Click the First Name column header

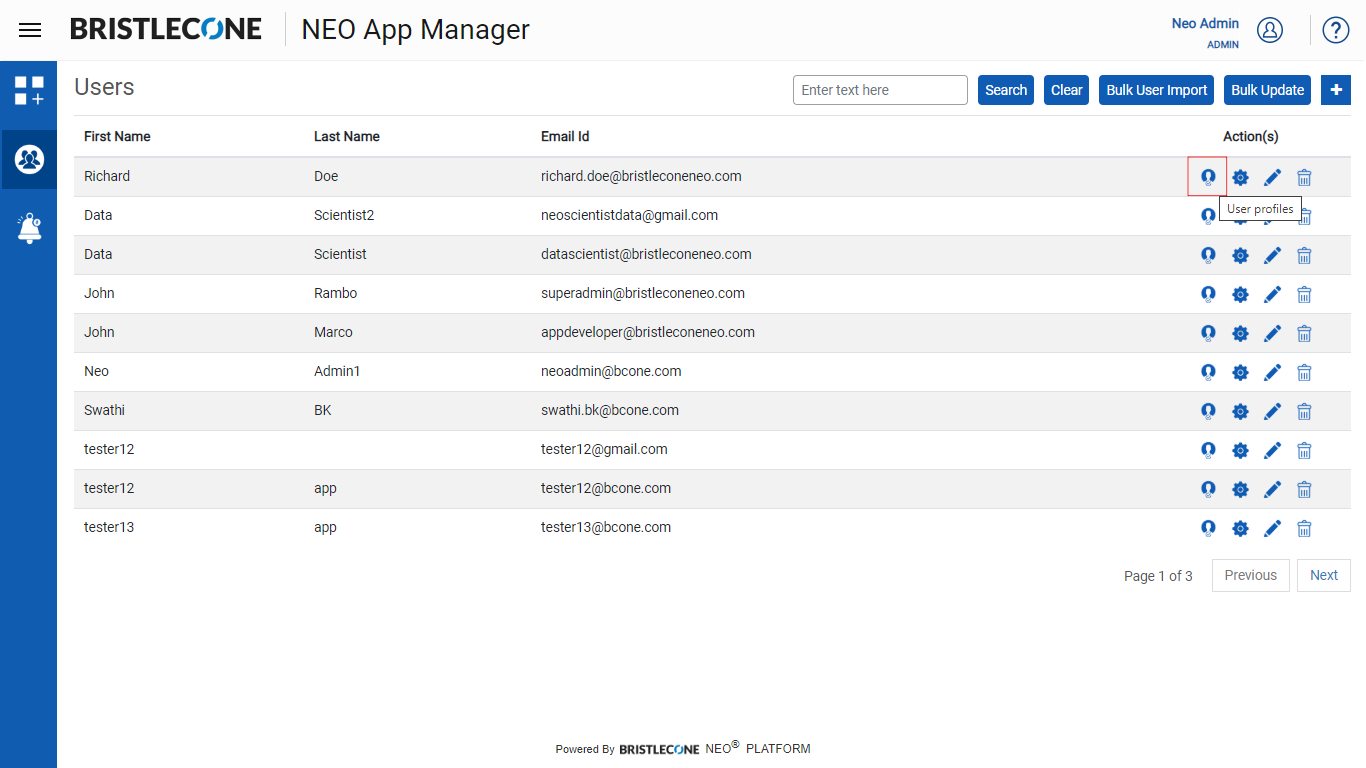(x=117, y=136)
